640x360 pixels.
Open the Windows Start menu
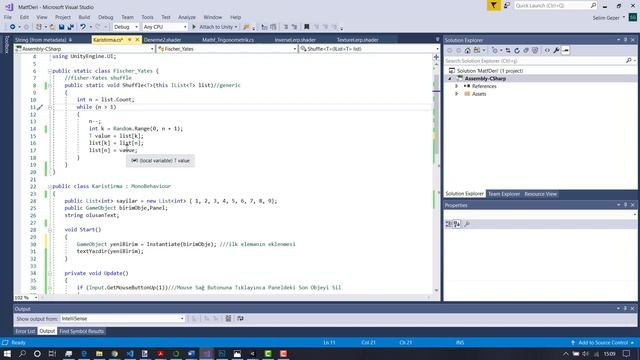point(7,353)
